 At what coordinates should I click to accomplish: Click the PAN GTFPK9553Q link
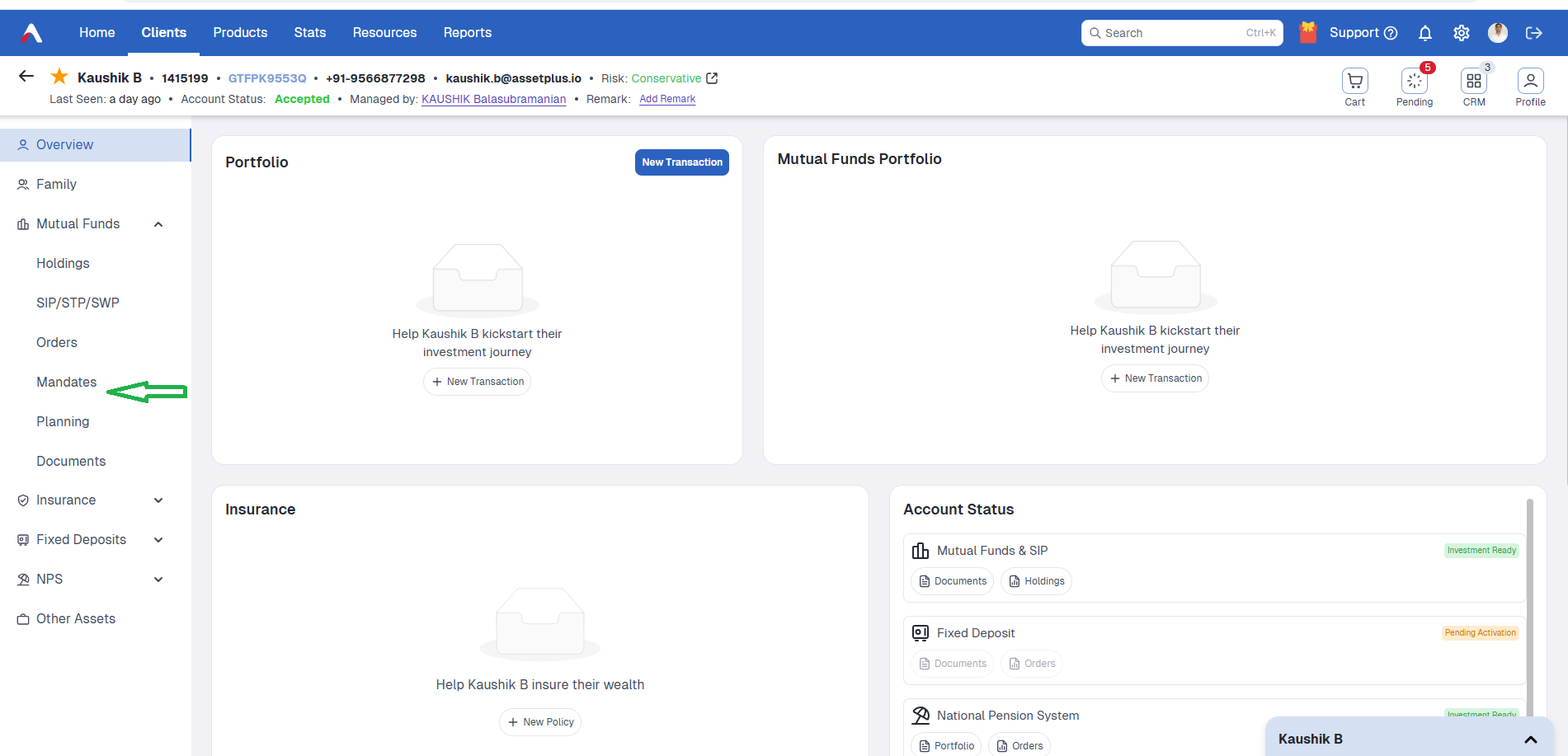(267, 78)
